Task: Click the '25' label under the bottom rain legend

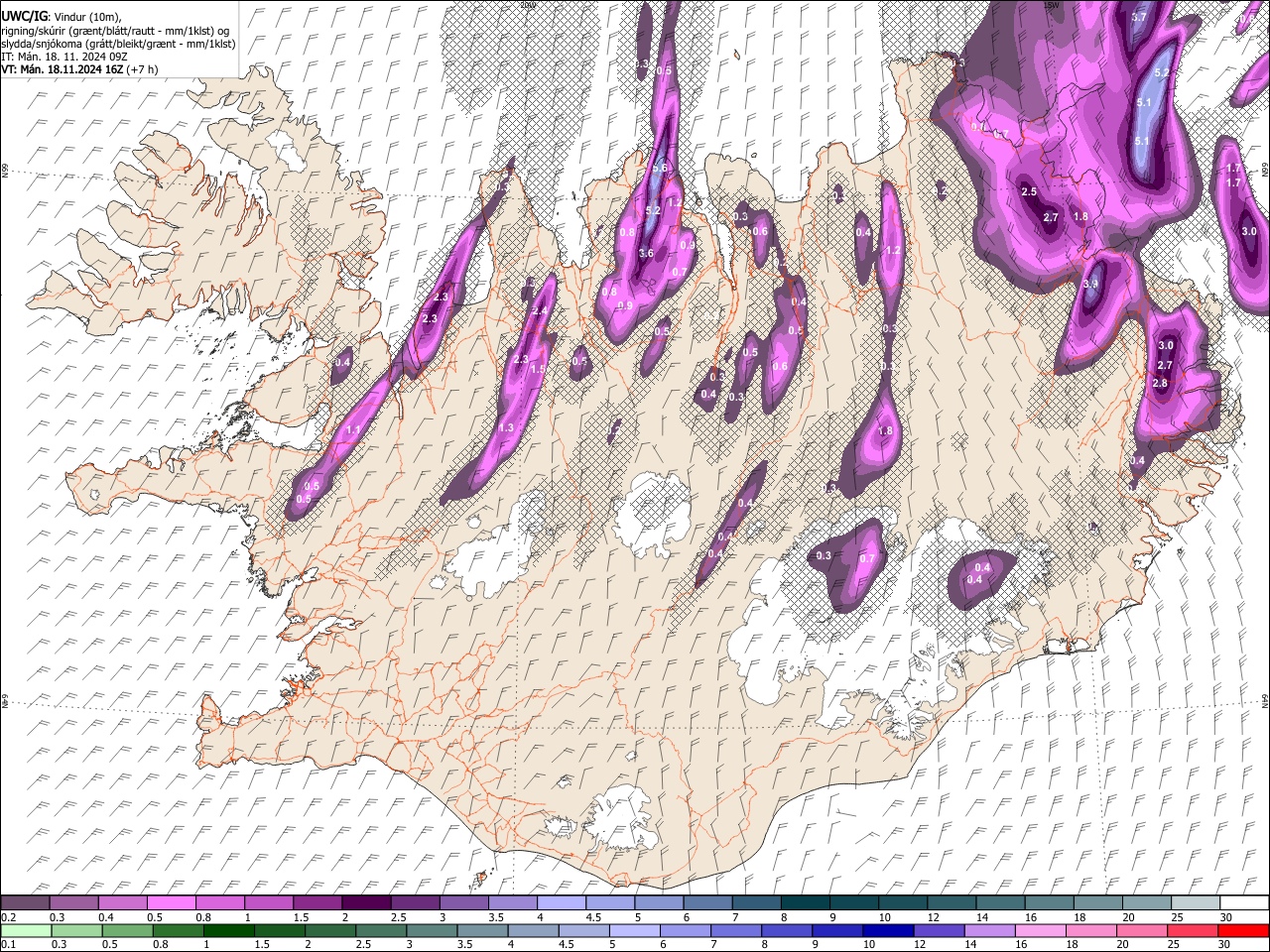Action: (x=1174, y=944)
